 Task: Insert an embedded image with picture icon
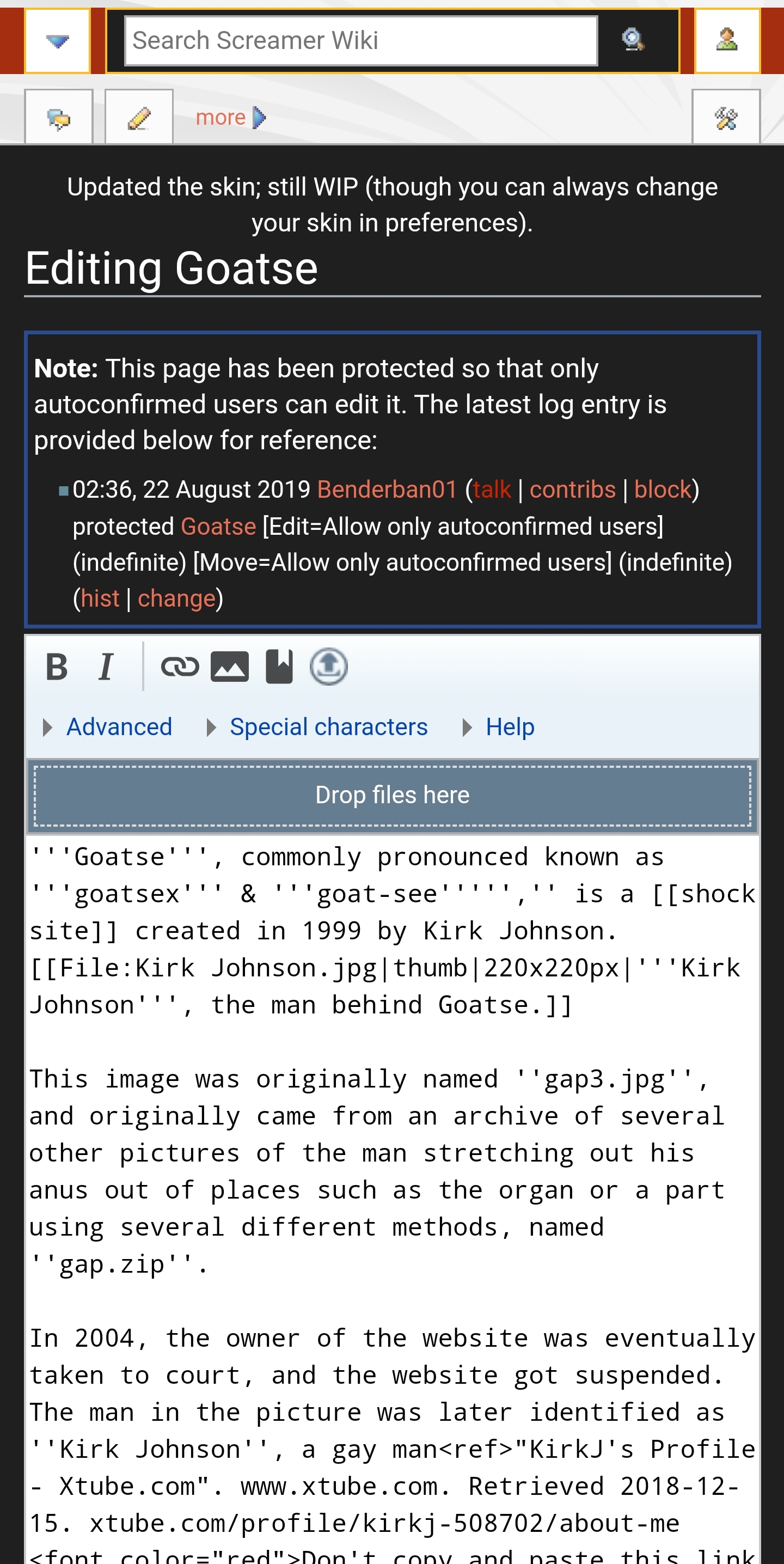tap(229, 667)
